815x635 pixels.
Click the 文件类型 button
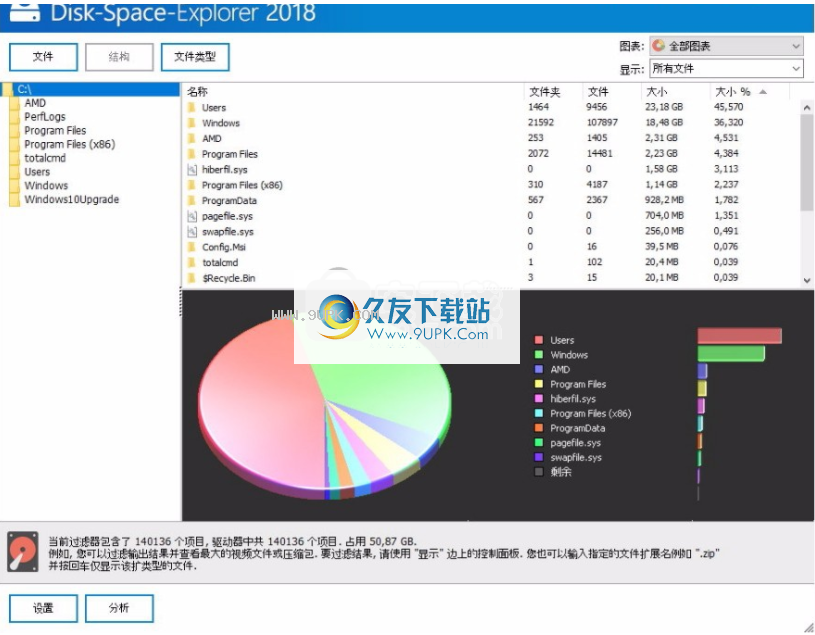(195, 57)
